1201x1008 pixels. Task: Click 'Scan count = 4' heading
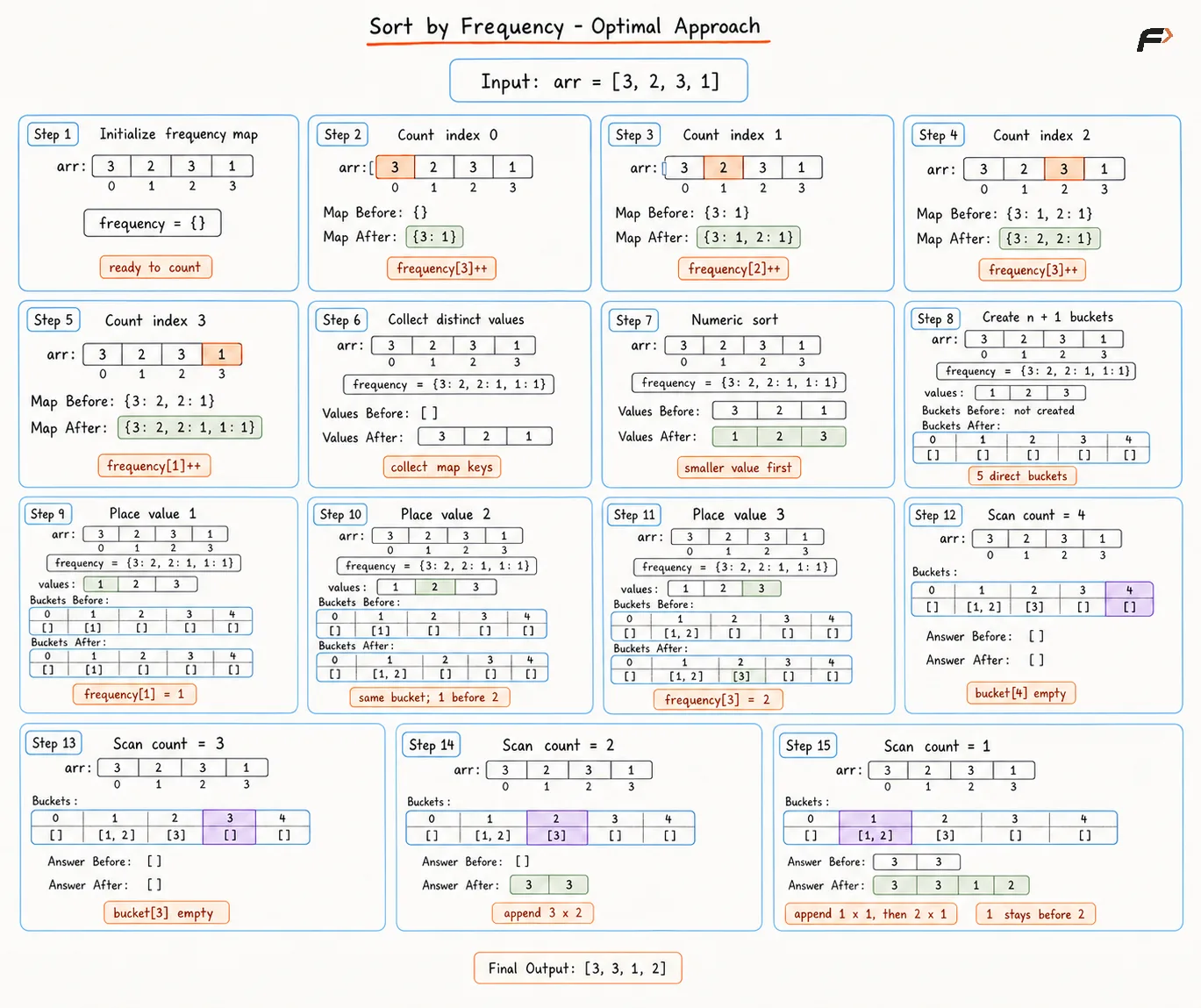click(x=1036, y=515)
